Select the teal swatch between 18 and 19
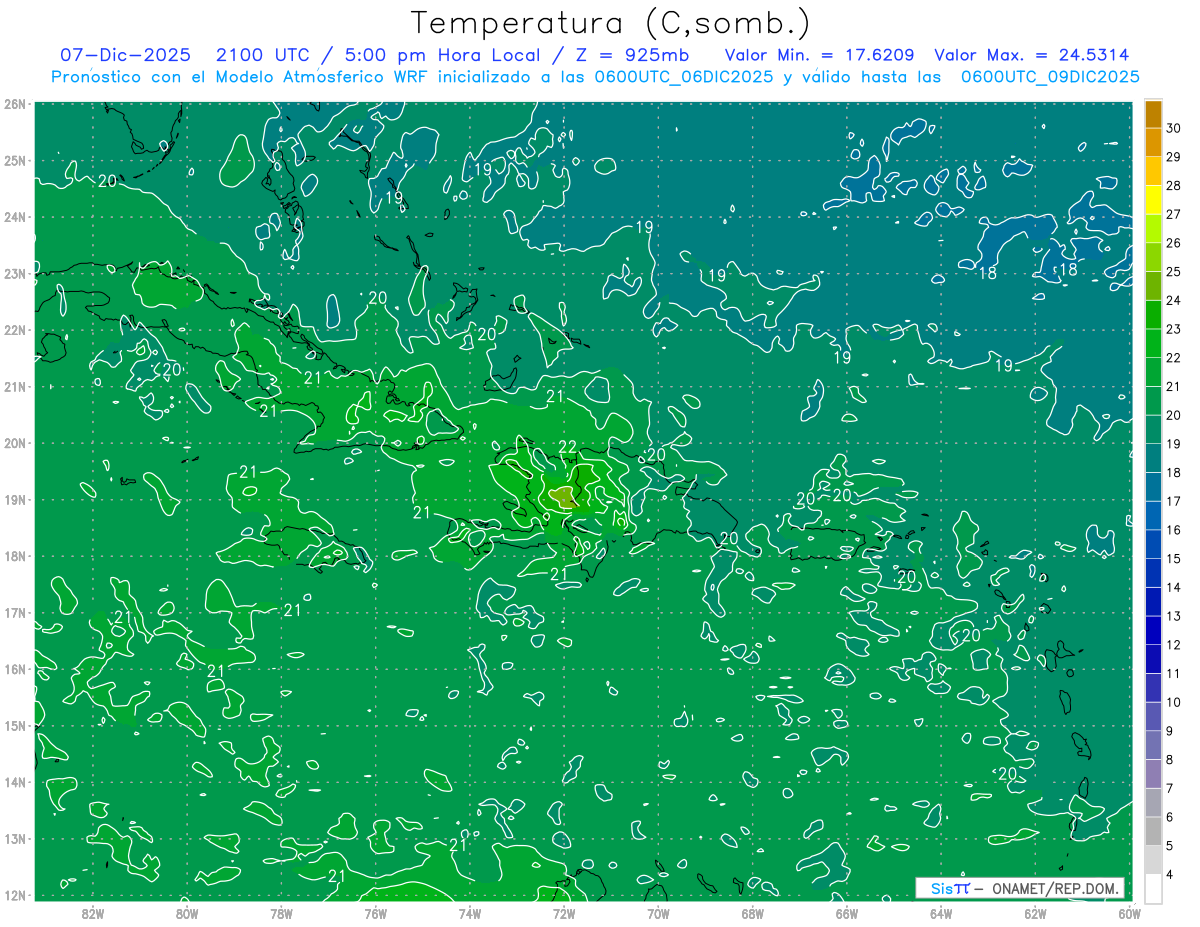The height and width of the screenshot is (927, 1200). point(1153,458)
